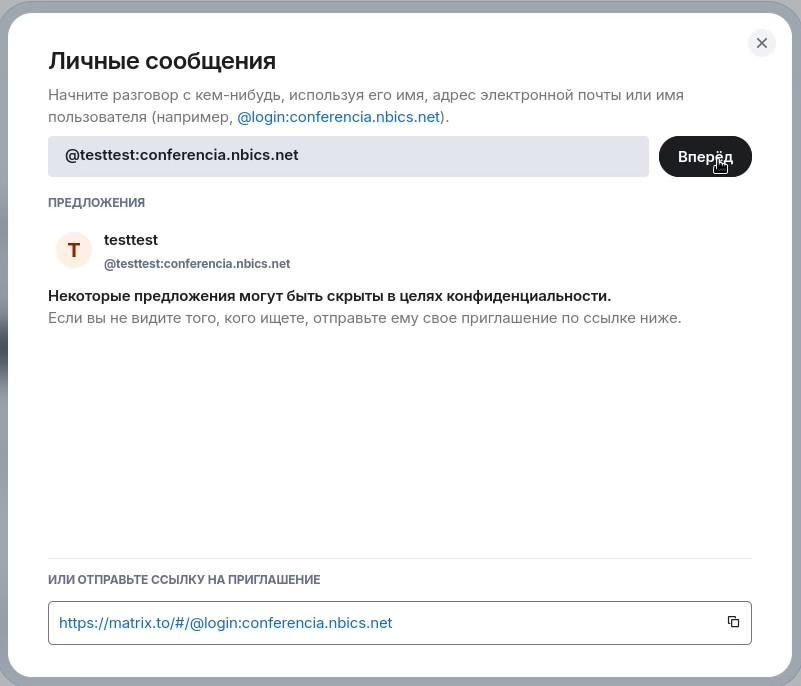801x686 pixels.
Task: Click the user ID input field
Action: point(348,156)
